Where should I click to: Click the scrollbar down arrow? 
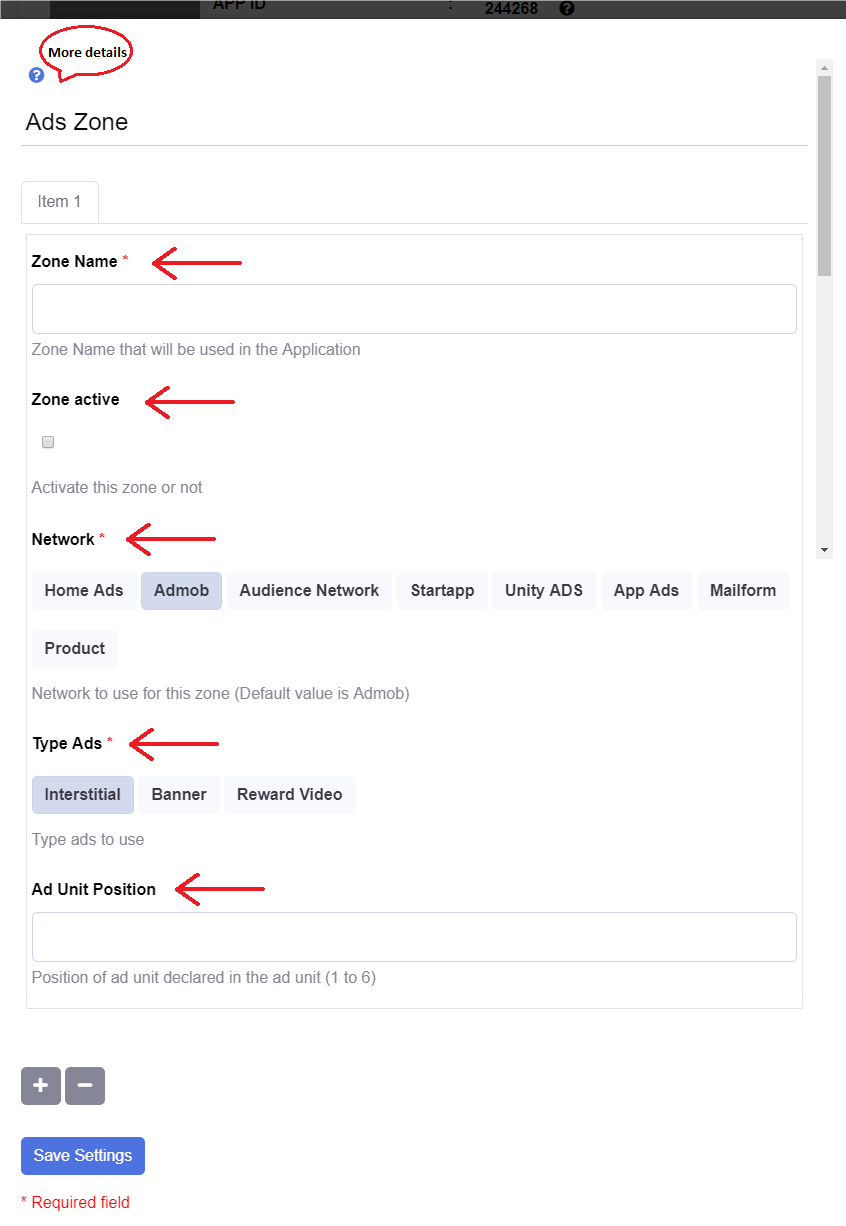825,550
